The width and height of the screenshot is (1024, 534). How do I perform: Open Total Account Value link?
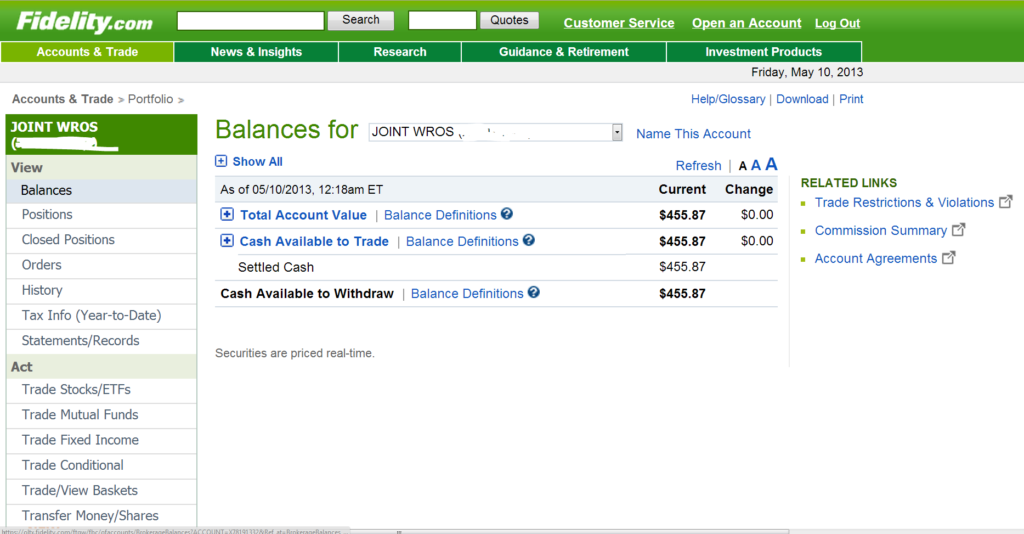tap(304, 215)
